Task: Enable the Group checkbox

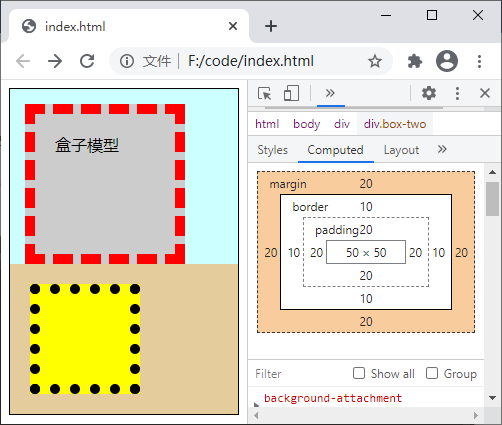Action: coord(432,373)
